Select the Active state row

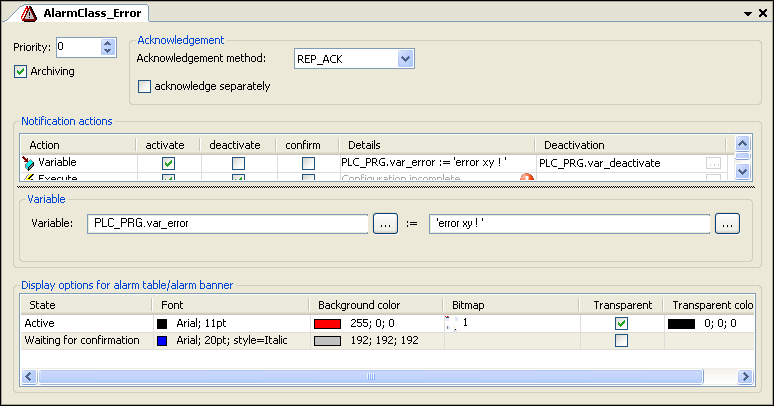[x=387, y=324]
